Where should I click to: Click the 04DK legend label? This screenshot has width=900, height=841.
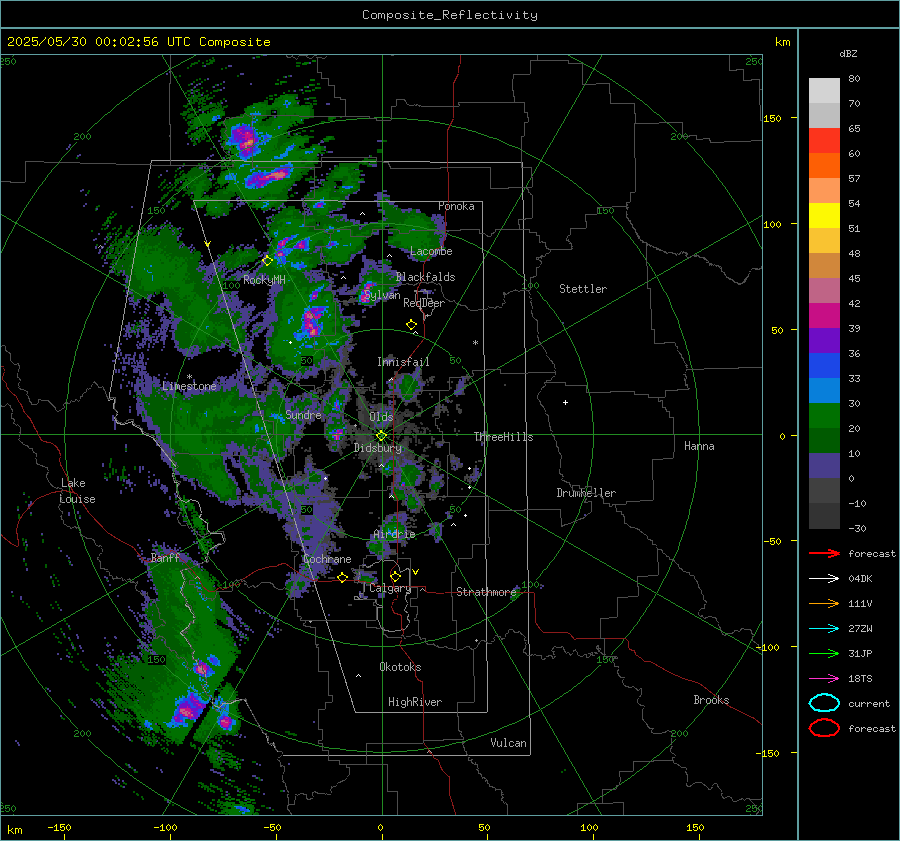pos(860,579)
